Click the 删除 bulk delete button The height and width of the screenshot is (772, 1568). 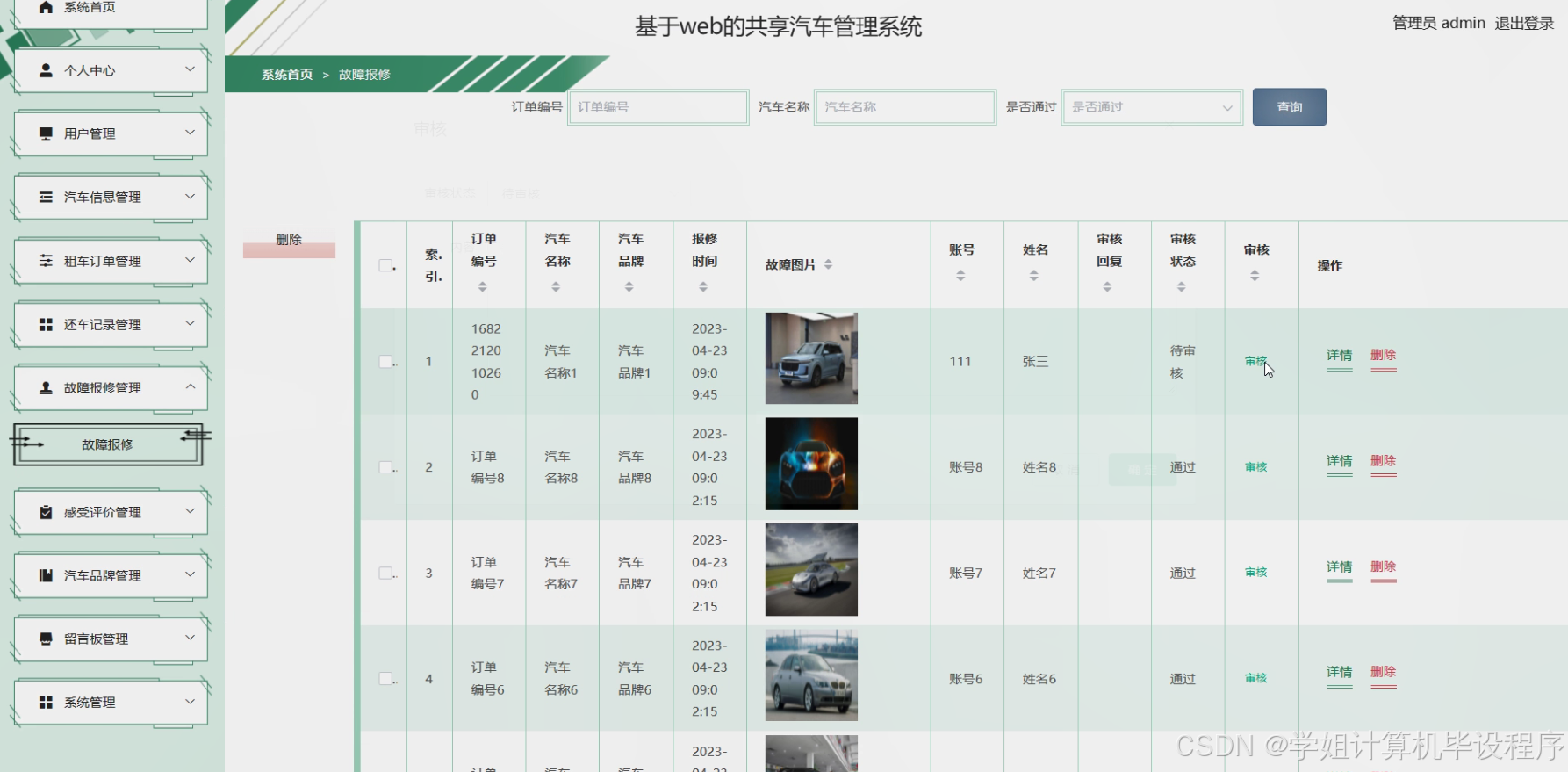(289, 240)
